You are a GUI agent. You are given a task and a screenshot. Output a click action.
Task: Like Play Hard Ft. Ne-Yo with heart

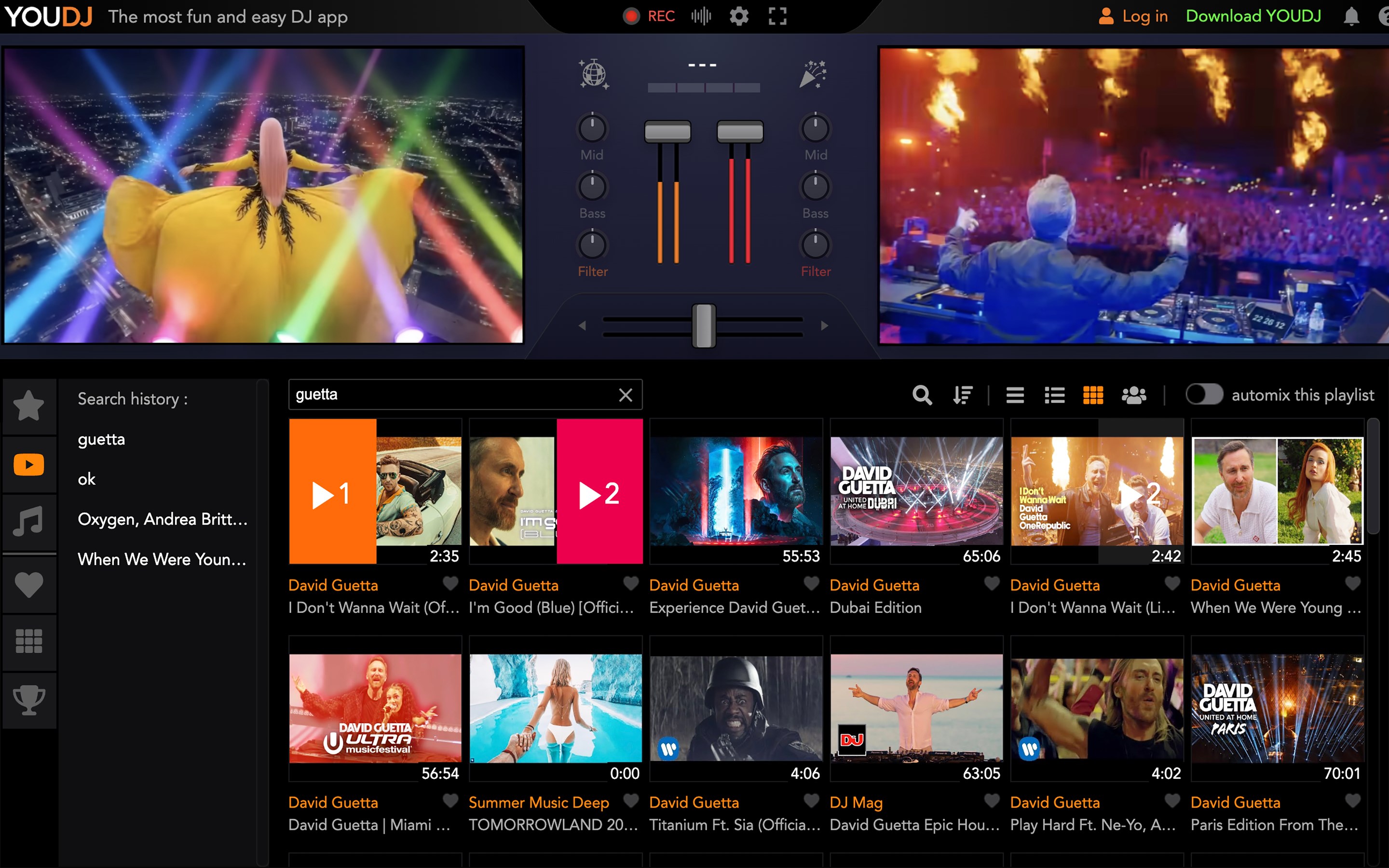pyautogui.click(x=1172, y=800)
